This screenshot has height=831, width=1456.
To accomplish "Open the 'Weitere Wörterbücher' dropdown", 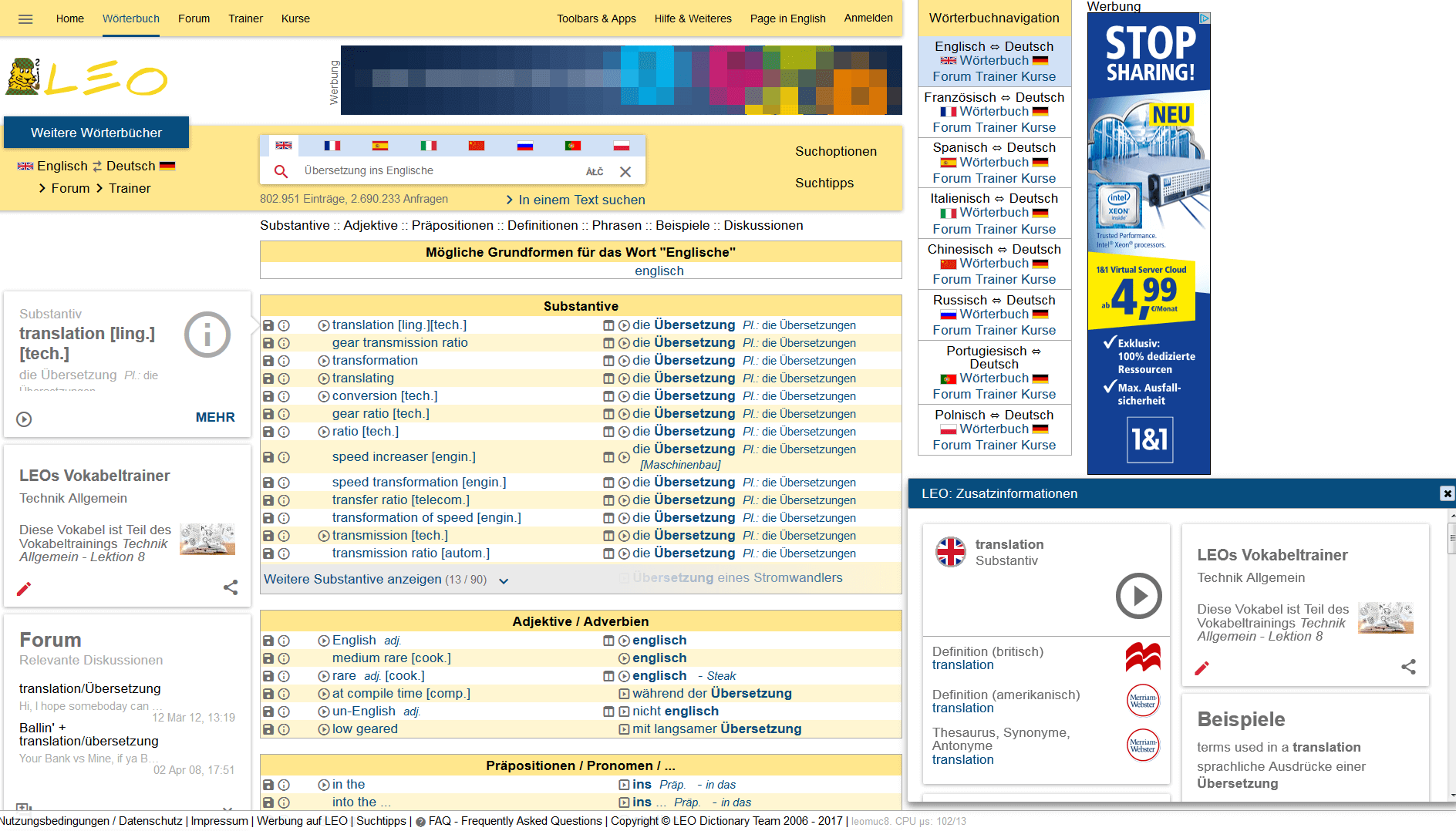I will [x=96, y=133].
